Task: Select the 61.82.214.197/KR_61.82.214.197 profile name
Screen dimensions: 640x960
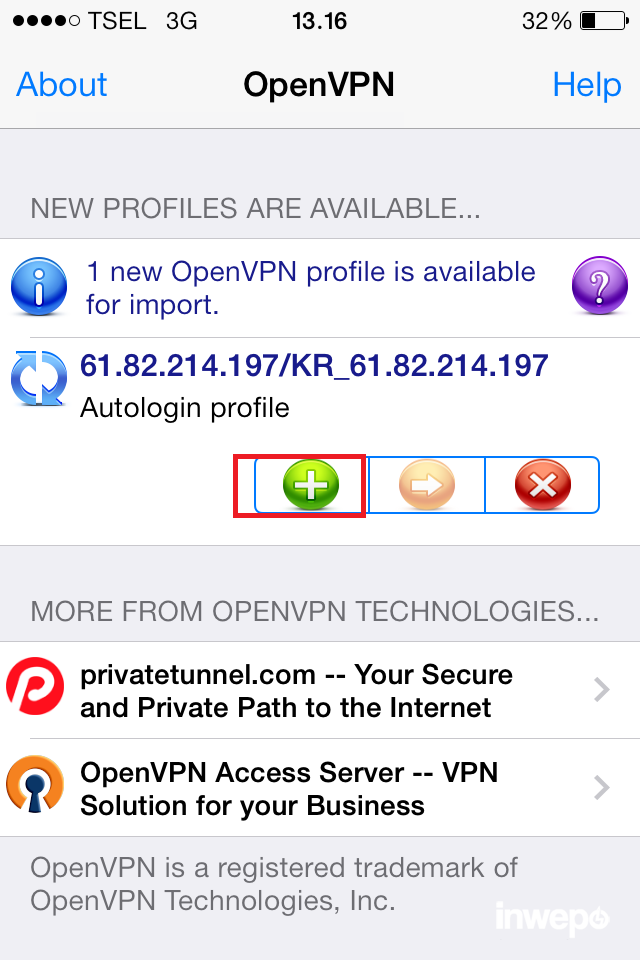Action: [314, 366]
